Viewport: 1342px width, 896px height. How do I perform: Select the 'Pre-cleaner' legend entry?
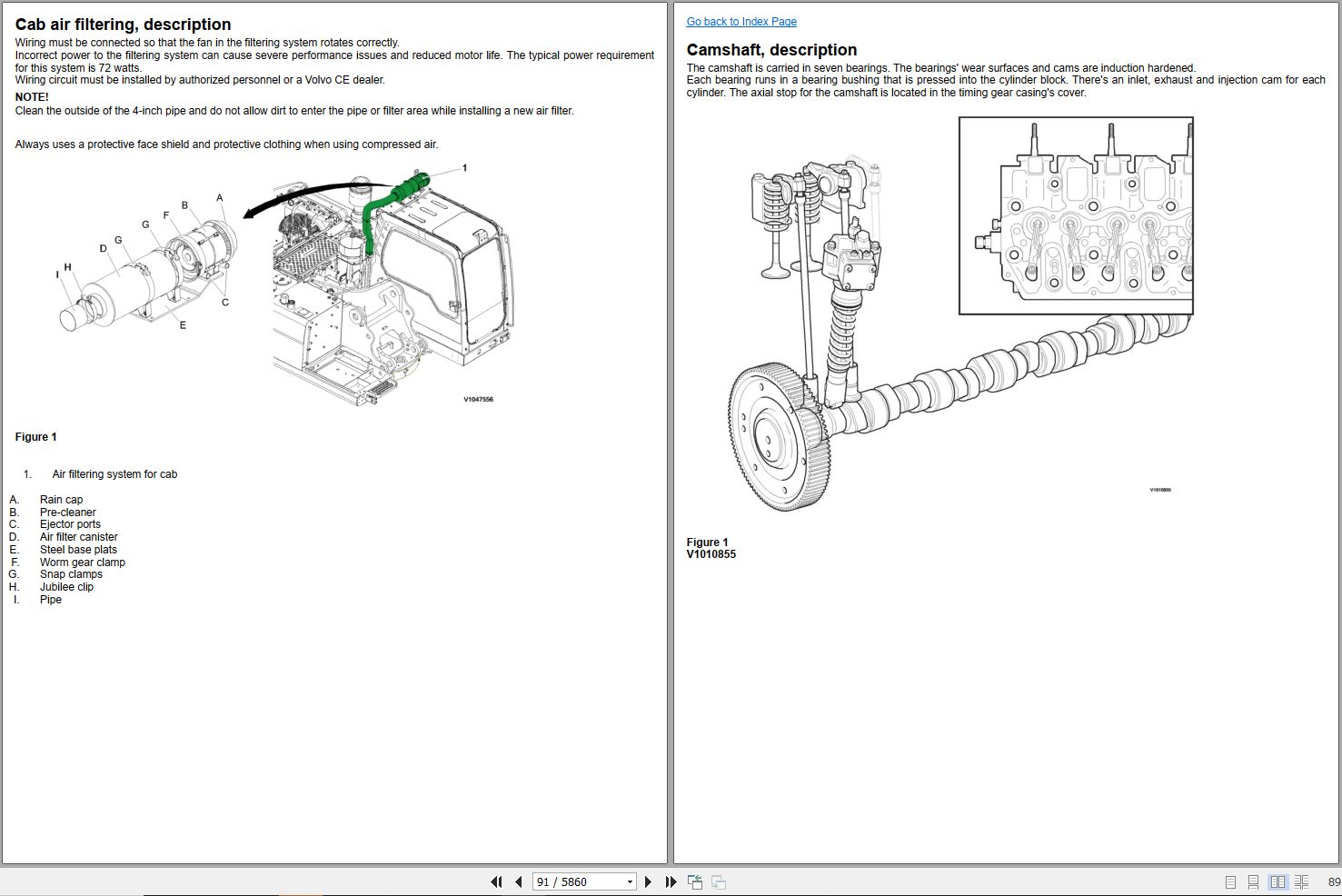(x=67, y=513)
